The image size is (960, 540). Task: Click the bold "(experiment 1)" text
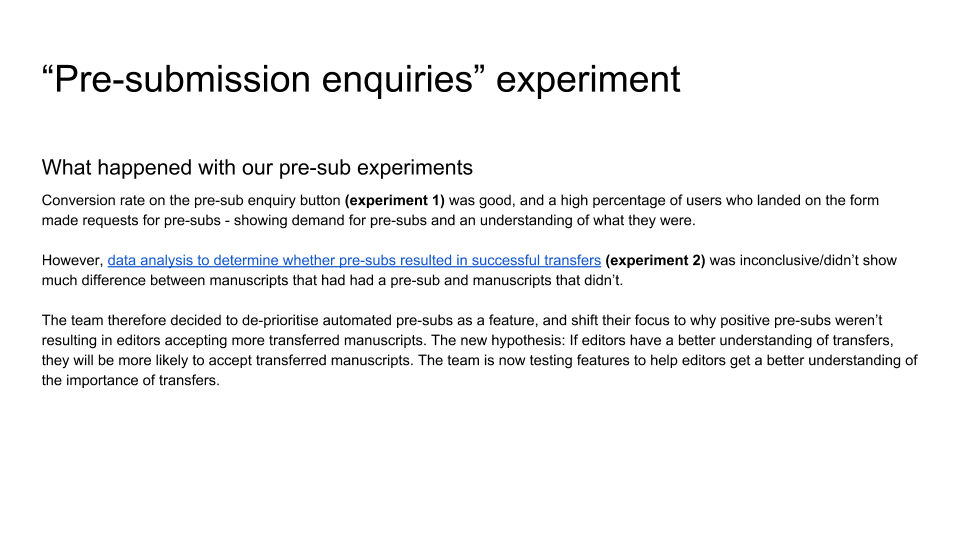pyautogui.click(x=395, y=200)
